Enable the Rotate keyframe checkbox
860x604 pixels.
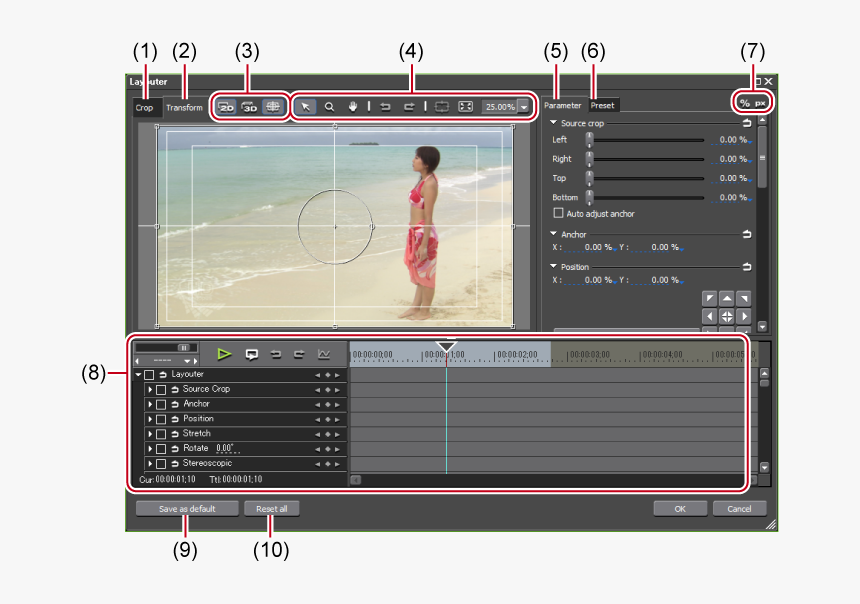pyautogui.click(x=161, y=449)
